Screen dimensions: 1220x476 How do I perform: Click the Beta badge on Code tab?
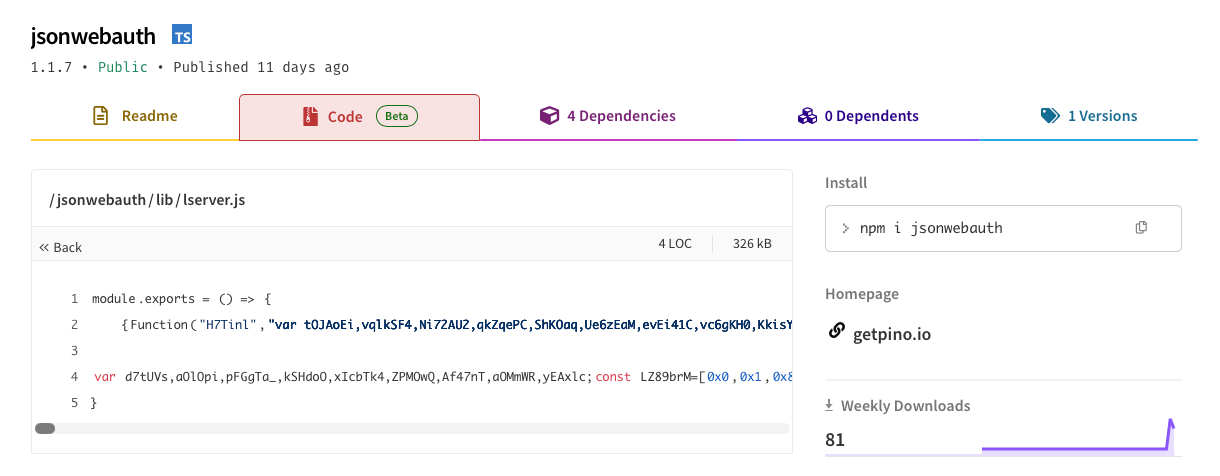397,116
